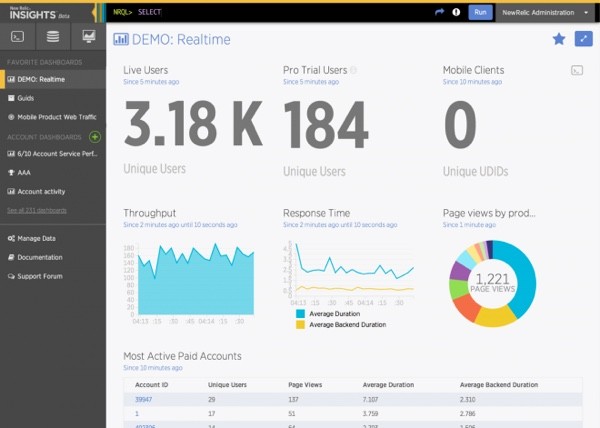Click the 6/10 Account Service Perf icon
The width and height of the screenshot is (600, 428).
11,154
